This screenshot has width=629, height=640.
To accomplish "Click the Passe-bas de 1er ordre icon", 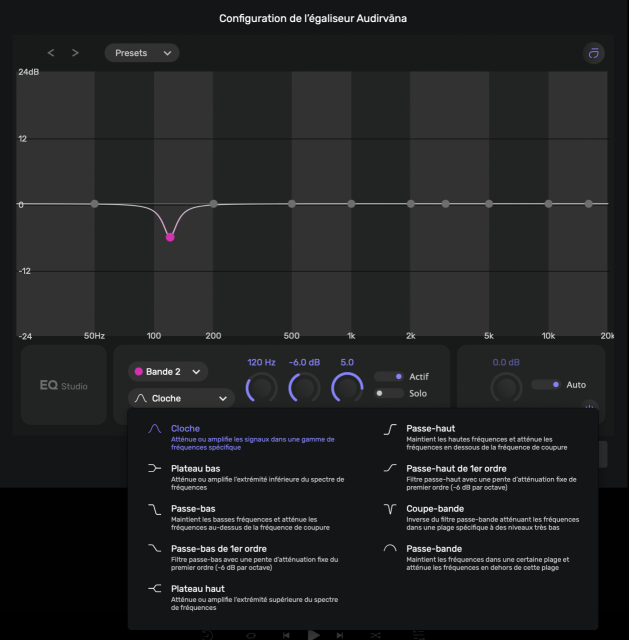I will coord(155,549).
